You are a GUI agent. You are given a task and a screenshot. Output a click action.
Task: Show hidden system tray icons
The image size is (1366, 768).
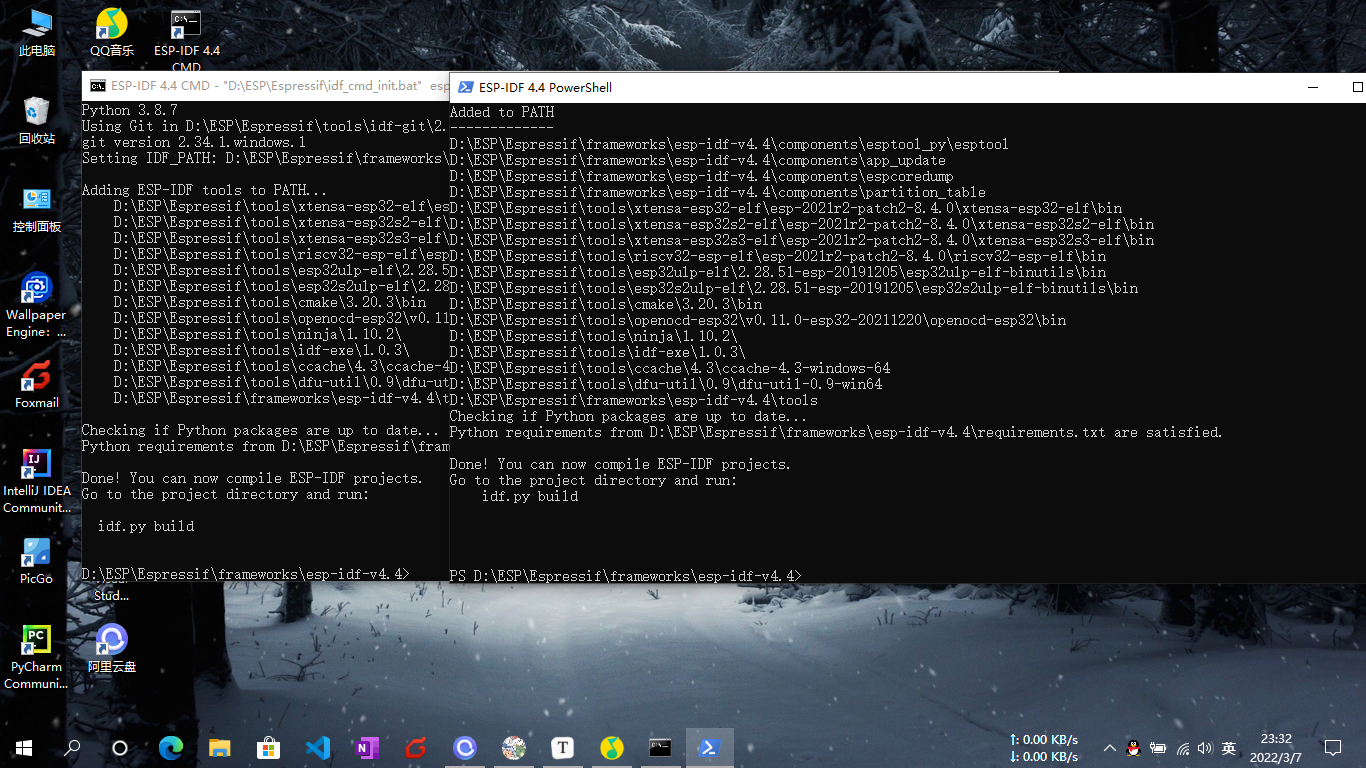point(1110,748)
